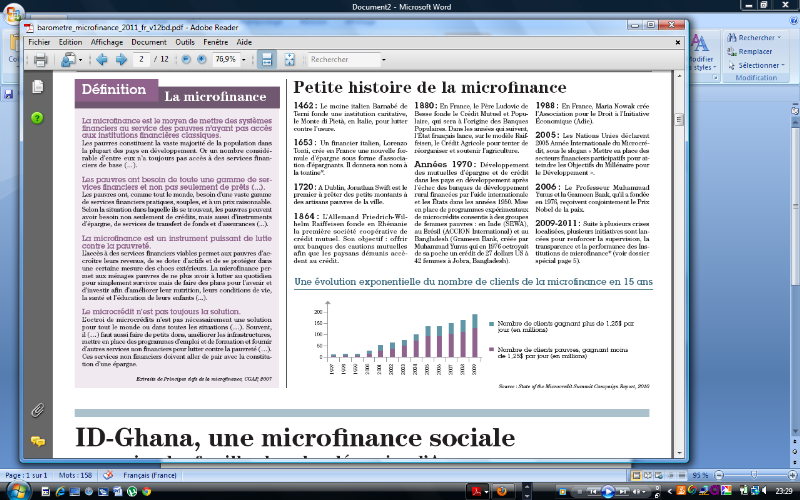Click the scroll up arrow of the PDF
This screenshot has height=500, width=800.
point(679,76)
